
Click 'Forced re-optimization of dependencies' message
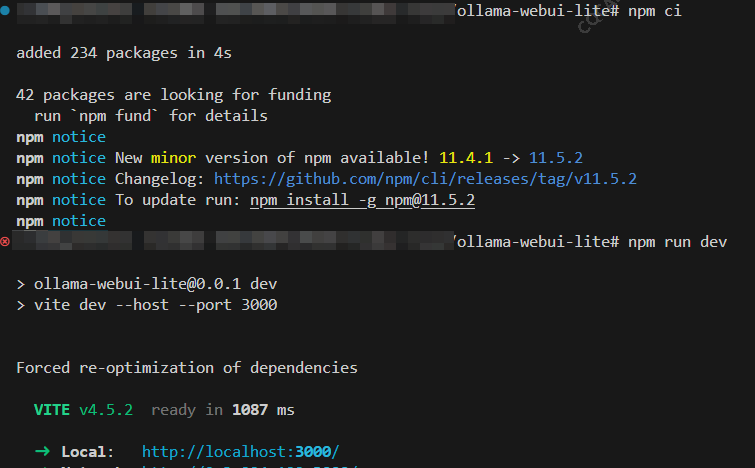tap(187, 368)
